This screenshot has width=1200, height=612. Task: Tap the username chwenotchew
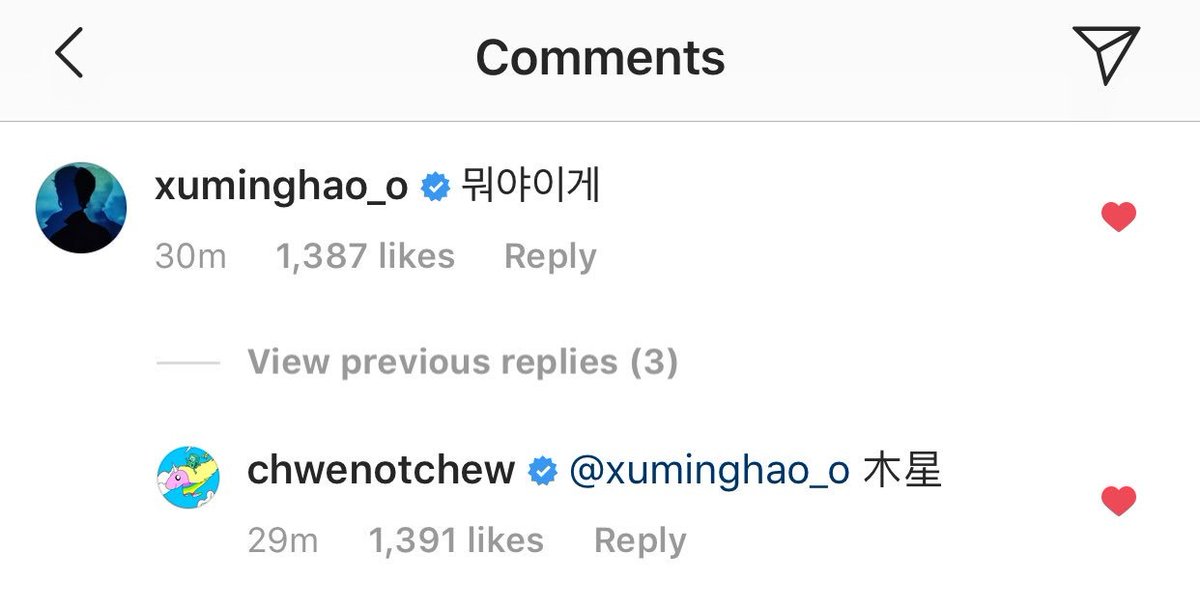(x=381, y=470)
